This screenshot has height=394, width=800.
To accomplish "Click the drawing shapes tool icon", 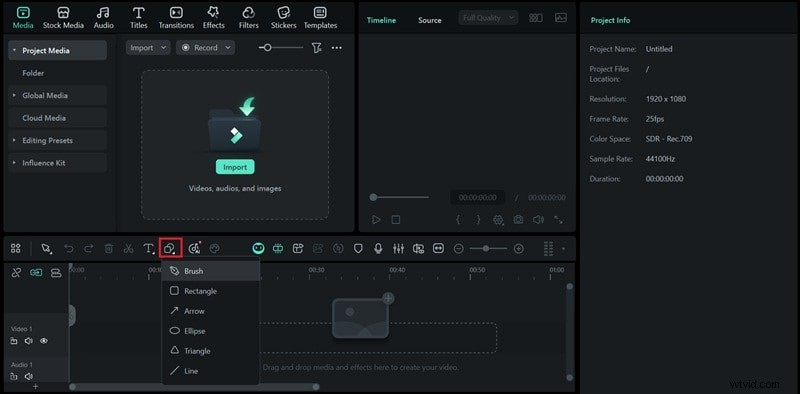I will (x=170, y=249).
